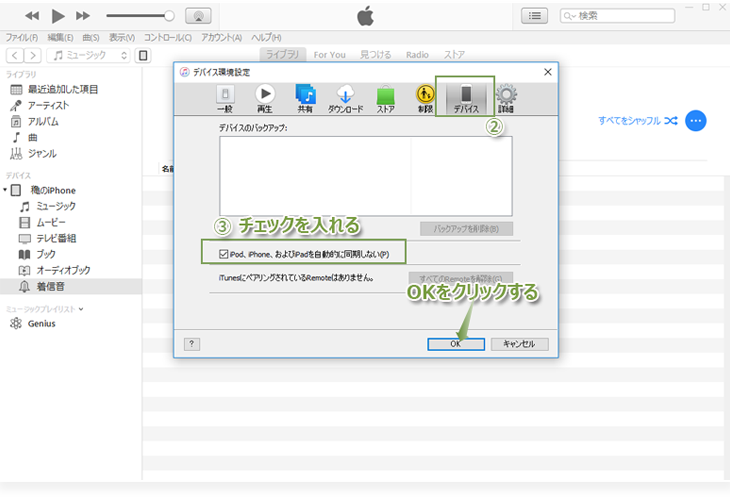Click the play button in iTunes toolbar
730x498 pixels.
(58, 16)
